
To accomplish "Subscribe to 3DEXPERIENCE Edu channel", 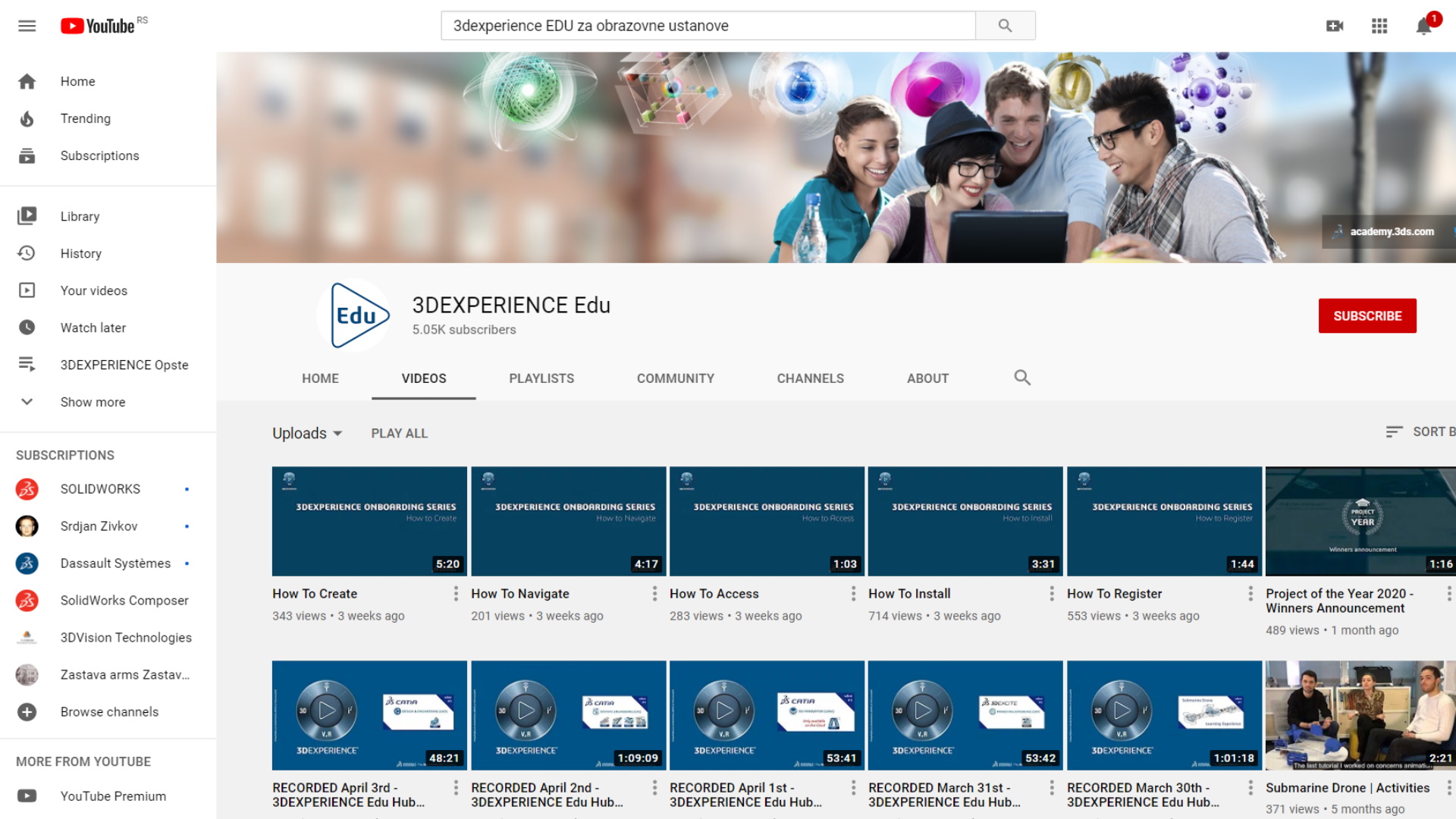I will pos(1367,316).
